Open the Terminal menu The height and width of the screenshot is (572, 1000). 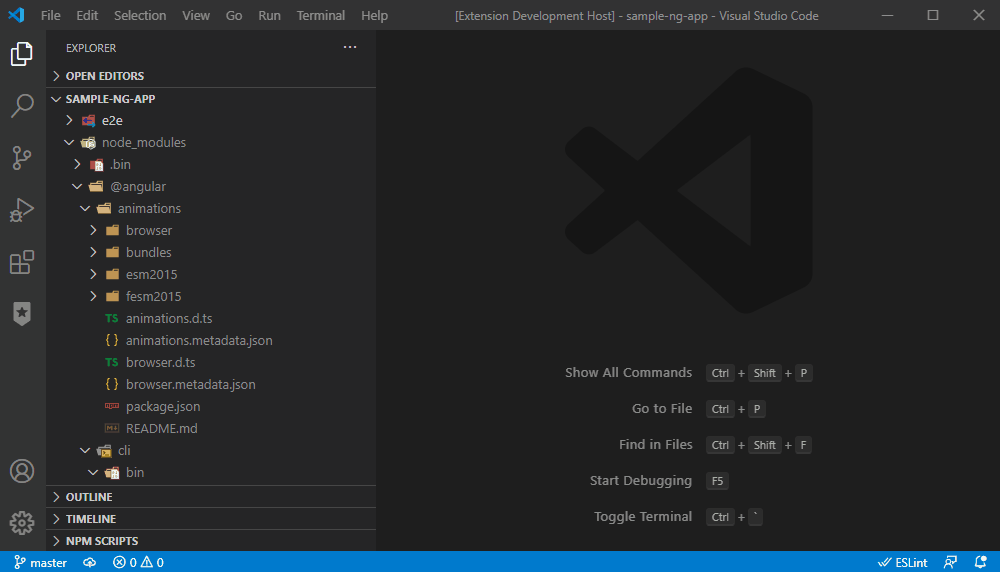pyautogui.click(x=321, y=15)
